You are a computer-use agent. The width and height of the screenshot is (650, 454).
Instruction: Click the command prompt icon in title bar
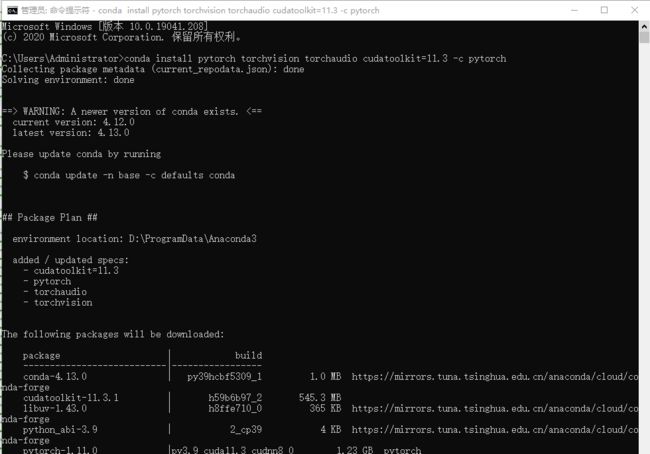12,10
